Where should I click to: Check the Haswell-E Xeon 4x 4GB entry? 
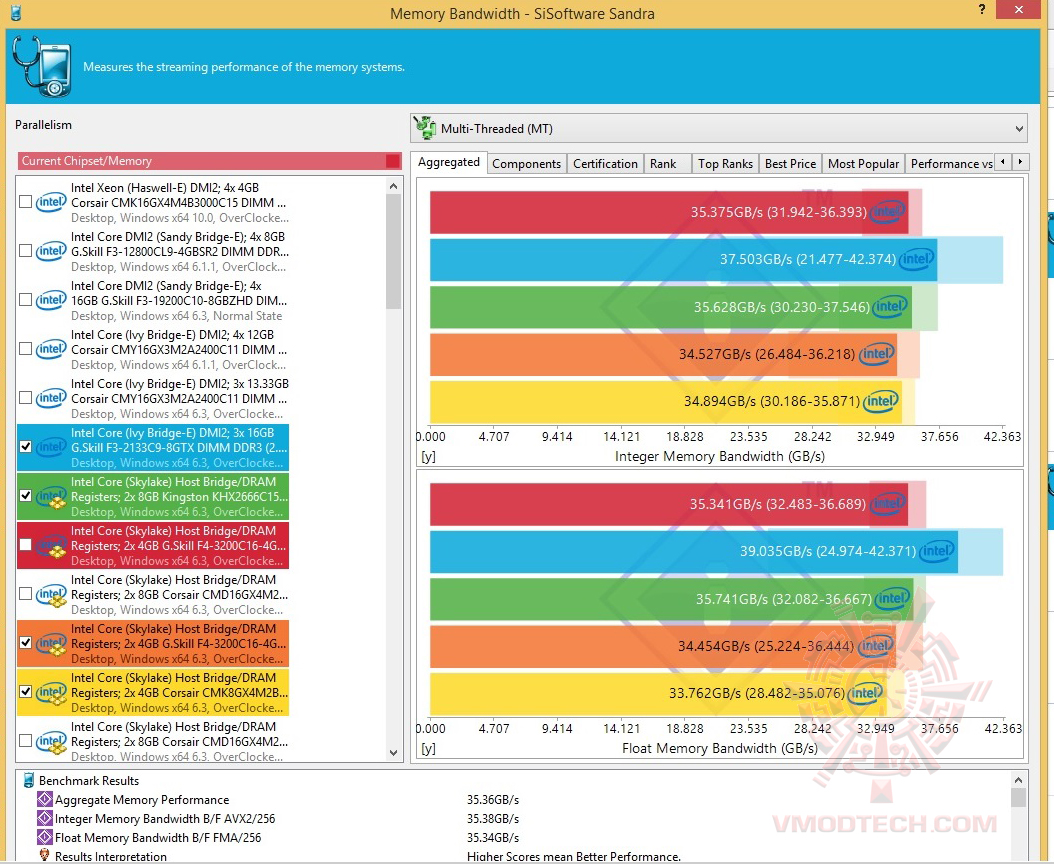(26, 202)
